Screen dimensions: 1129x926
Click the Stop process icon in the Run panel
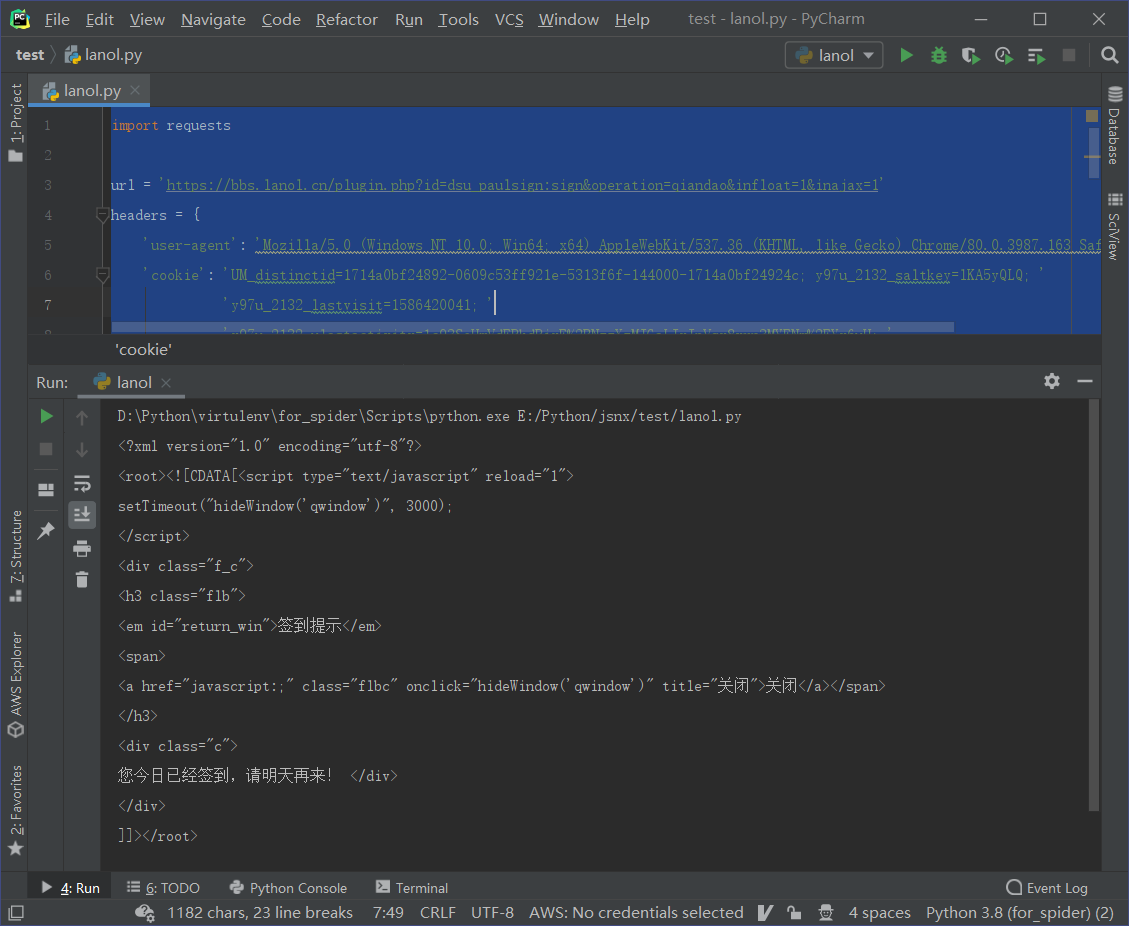pos(46,449)
